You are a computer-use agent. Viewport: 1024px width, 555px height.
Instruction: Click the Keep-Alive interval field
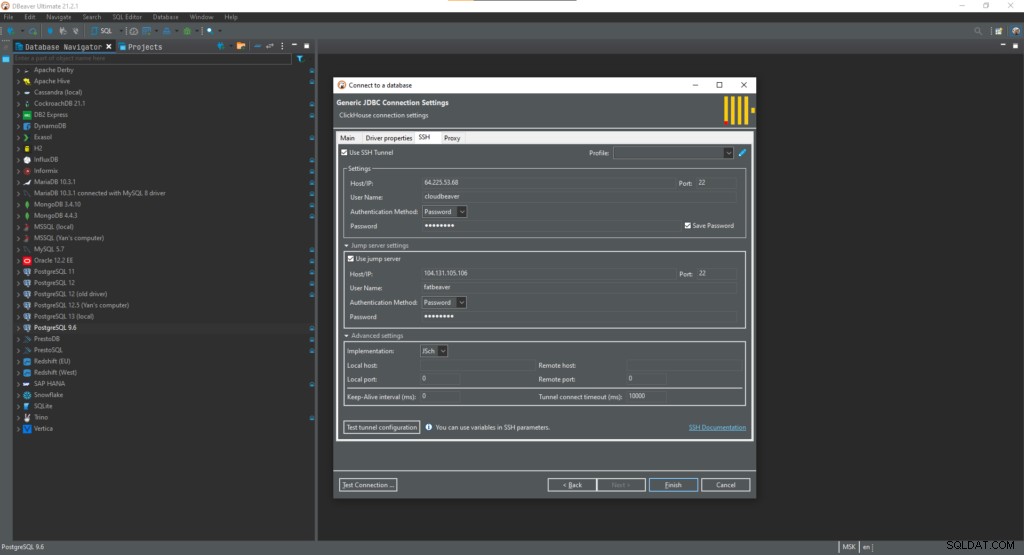440,396
